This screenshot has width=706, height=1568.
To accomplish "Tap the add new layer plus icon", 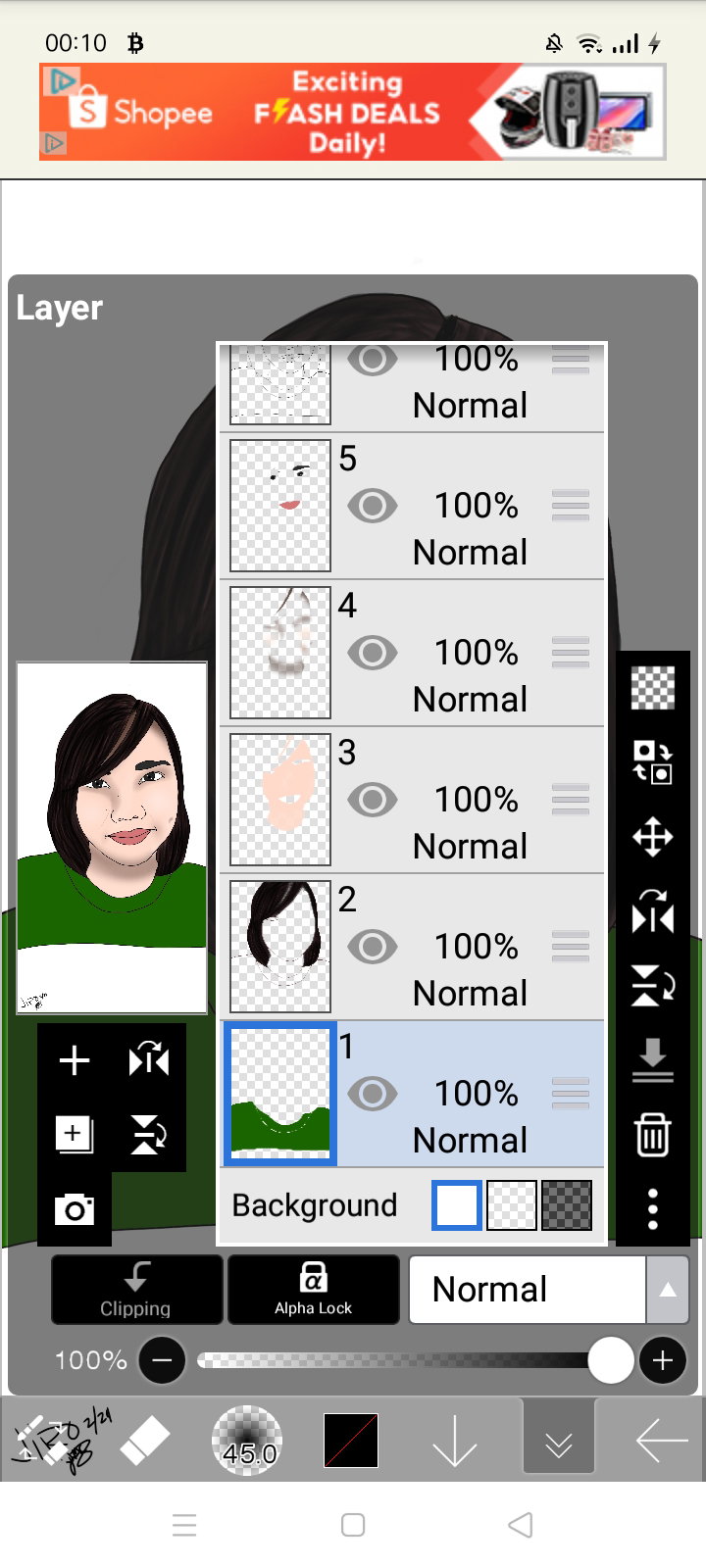I will (x=75, y=1060).
